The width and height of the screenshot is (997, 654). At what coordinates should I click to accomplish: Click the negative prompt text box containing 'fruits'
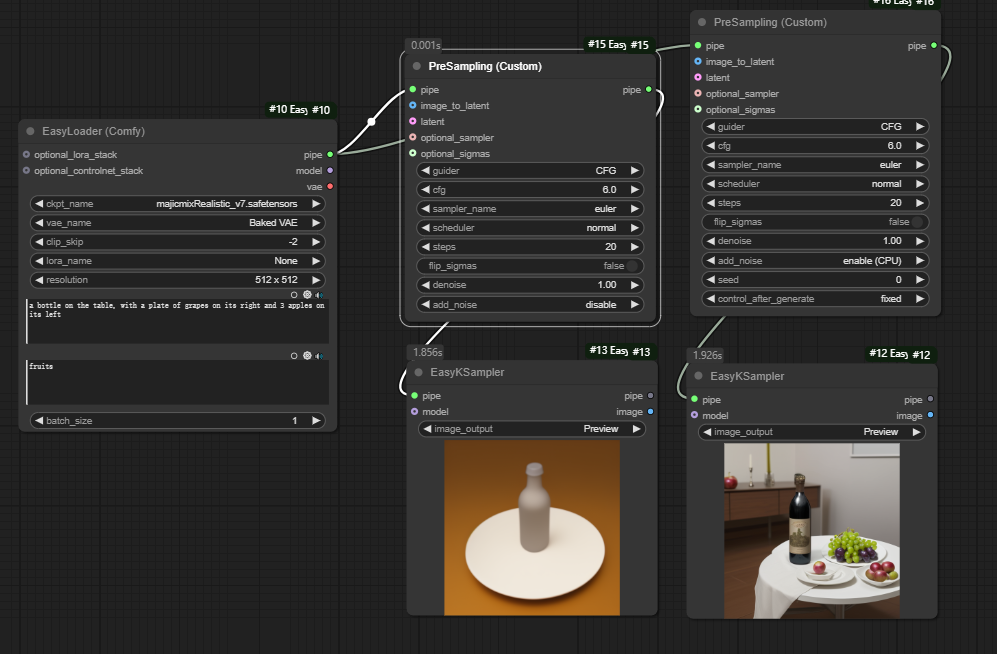[x=177, y=382]
